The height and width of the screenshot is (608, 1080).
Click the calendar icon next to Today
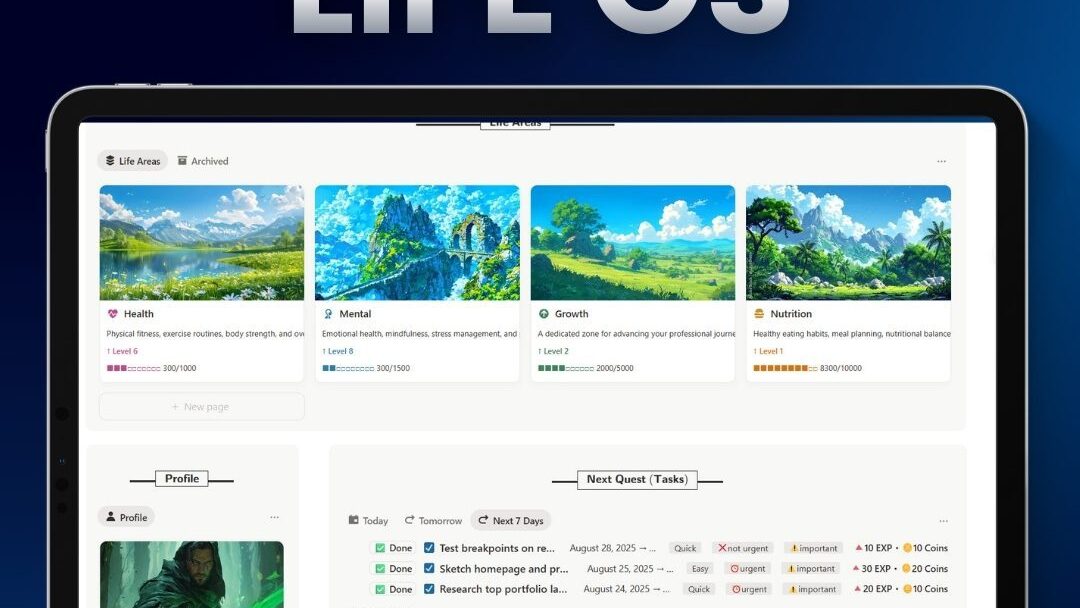point(353,520)
